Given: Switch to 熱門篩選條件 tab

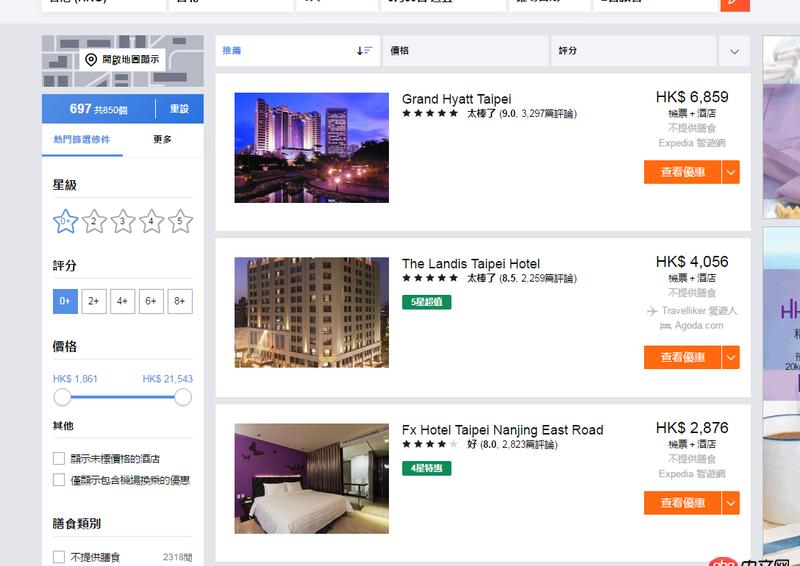Looking at the screenshot, I should (x=82, y=139).
